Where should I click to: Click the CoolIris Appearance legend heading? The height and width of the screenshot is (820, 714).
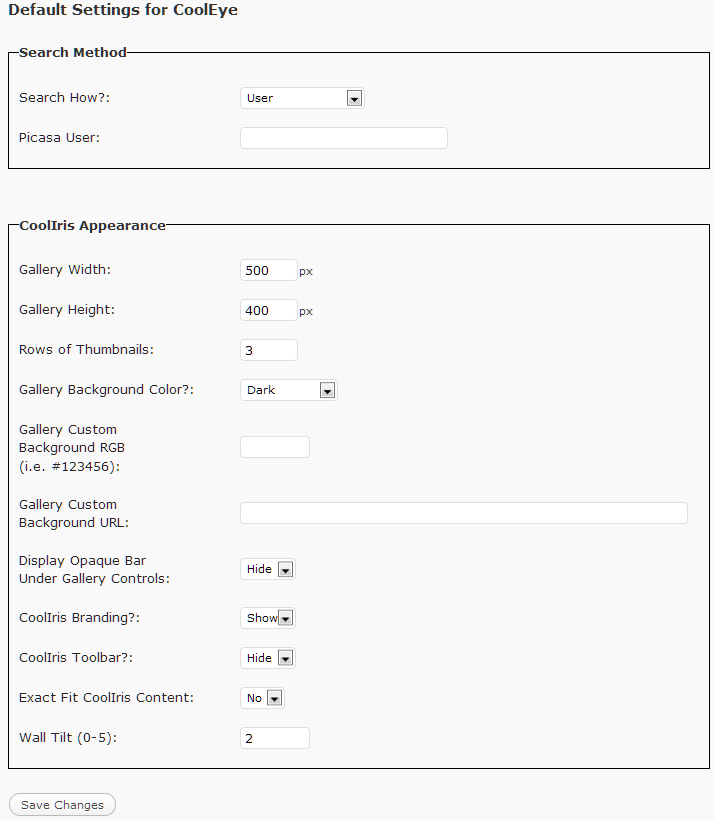pyautogui.click(x=92, y=225)
